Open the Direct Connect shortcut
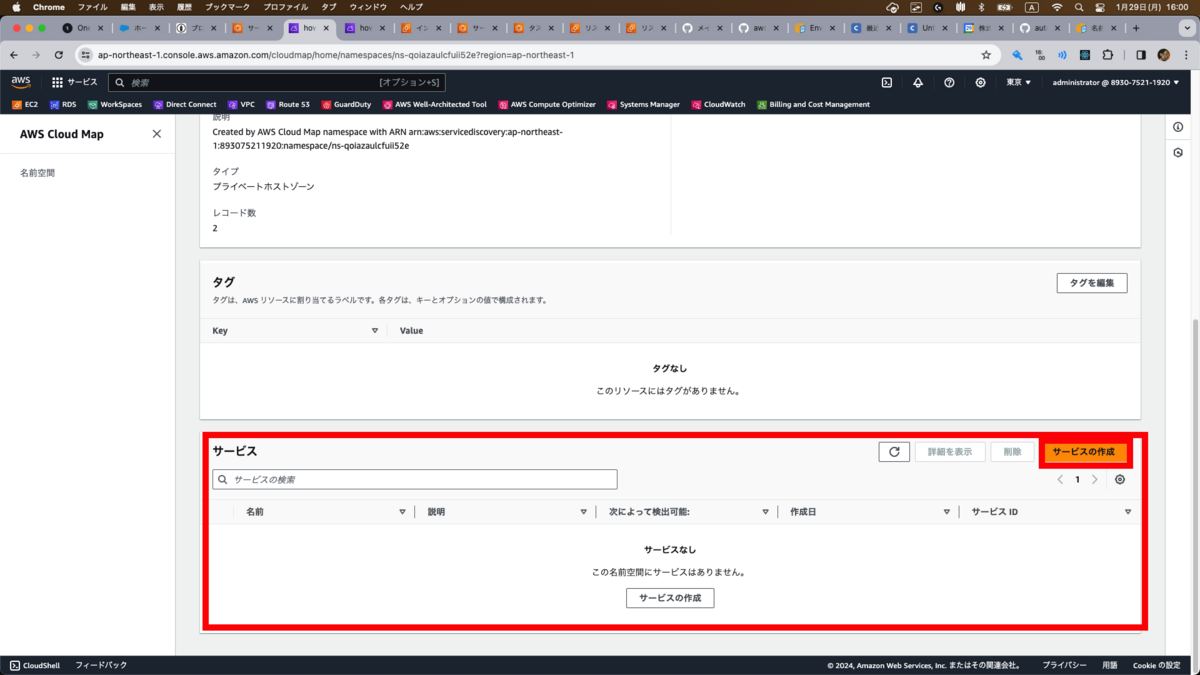 coord(184,104)
